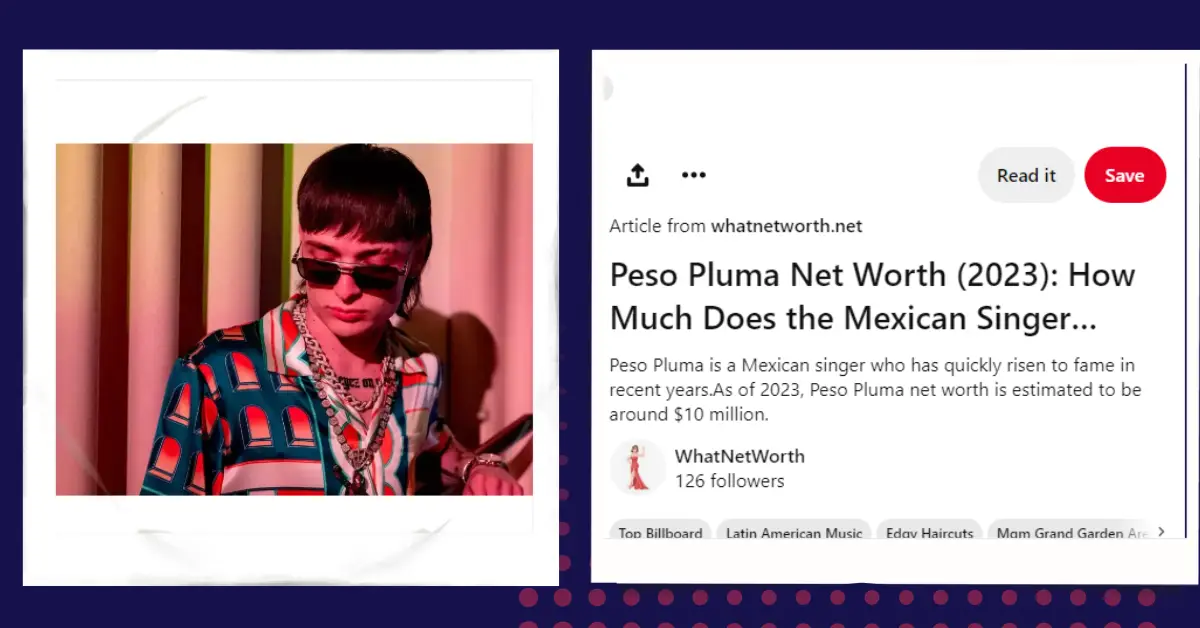Image resolution: width=1200 pixels, height=628 pixels.
Task: Show more tags with the right chevron
Action: tap(1160, 532)
